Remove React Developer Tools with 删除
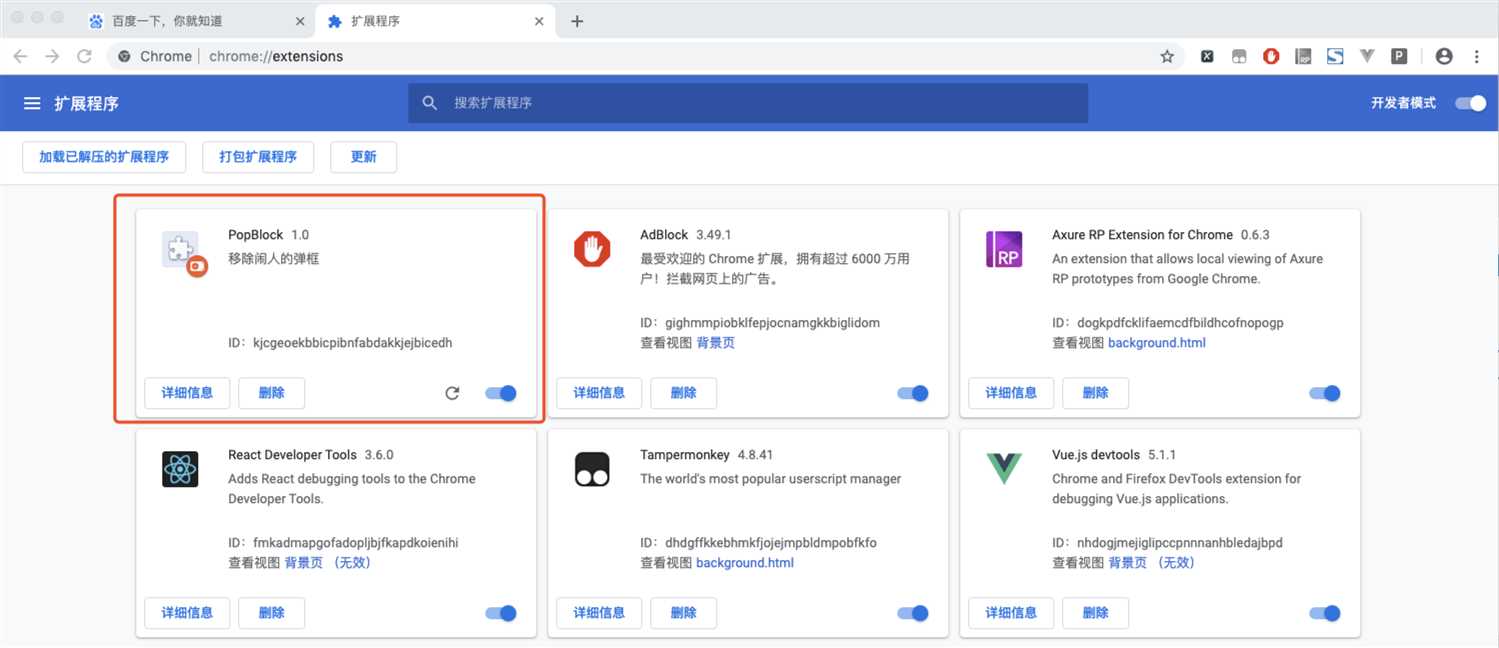 [271, 613]
